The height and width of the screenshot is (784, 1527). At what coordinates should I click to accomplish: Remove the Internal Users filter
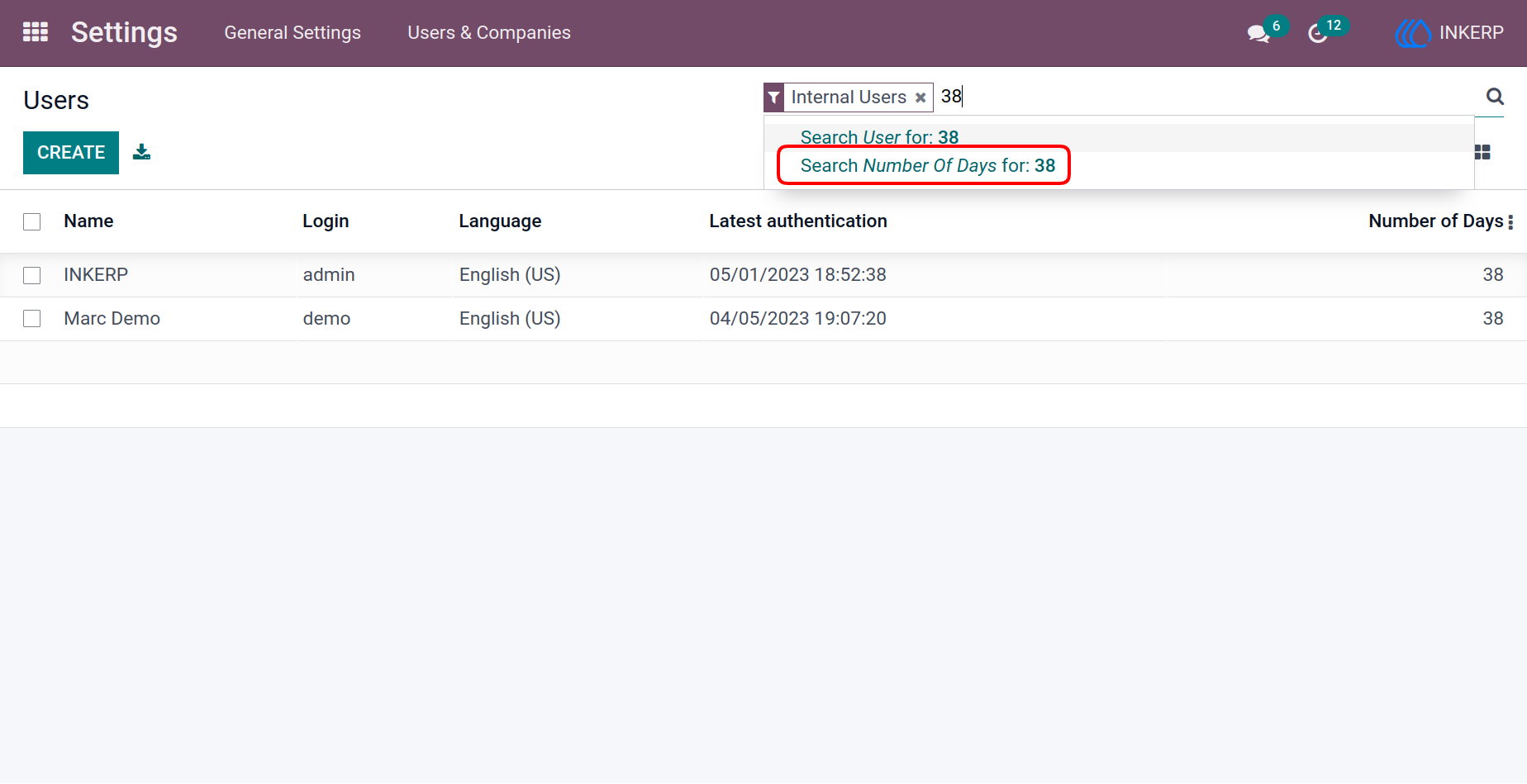pos(920,97)
